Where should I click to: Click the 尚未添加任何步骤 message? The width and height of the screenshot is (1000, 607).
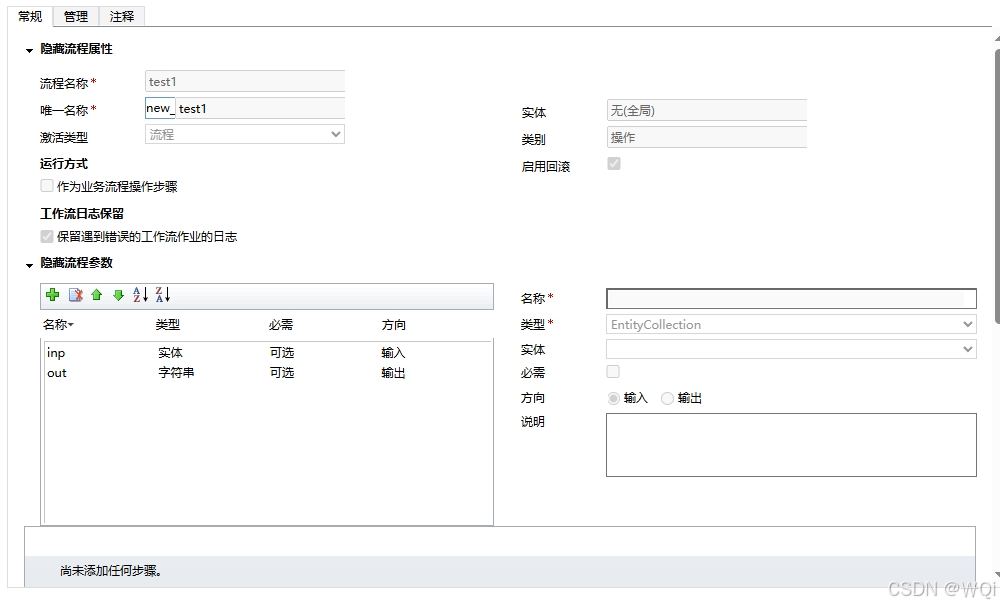pos(111,571)
